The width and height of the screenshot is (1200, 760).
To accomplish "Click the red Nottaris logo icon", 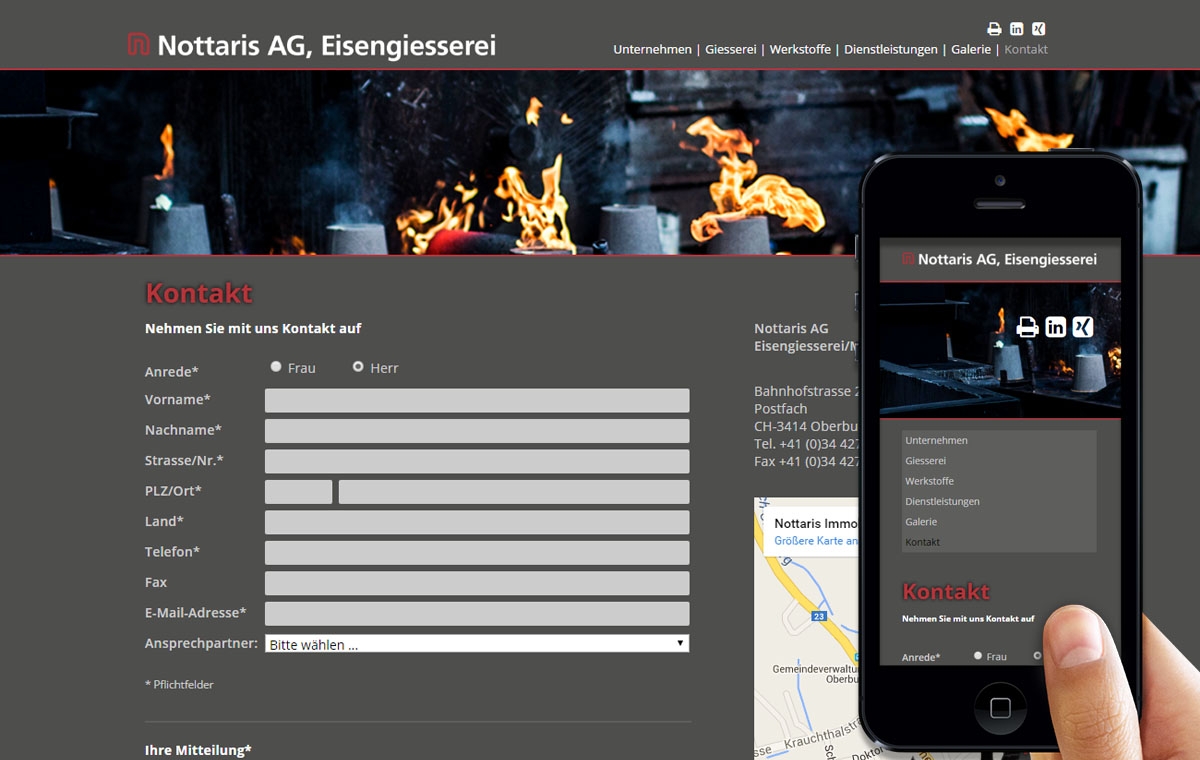I will point(138,45).
